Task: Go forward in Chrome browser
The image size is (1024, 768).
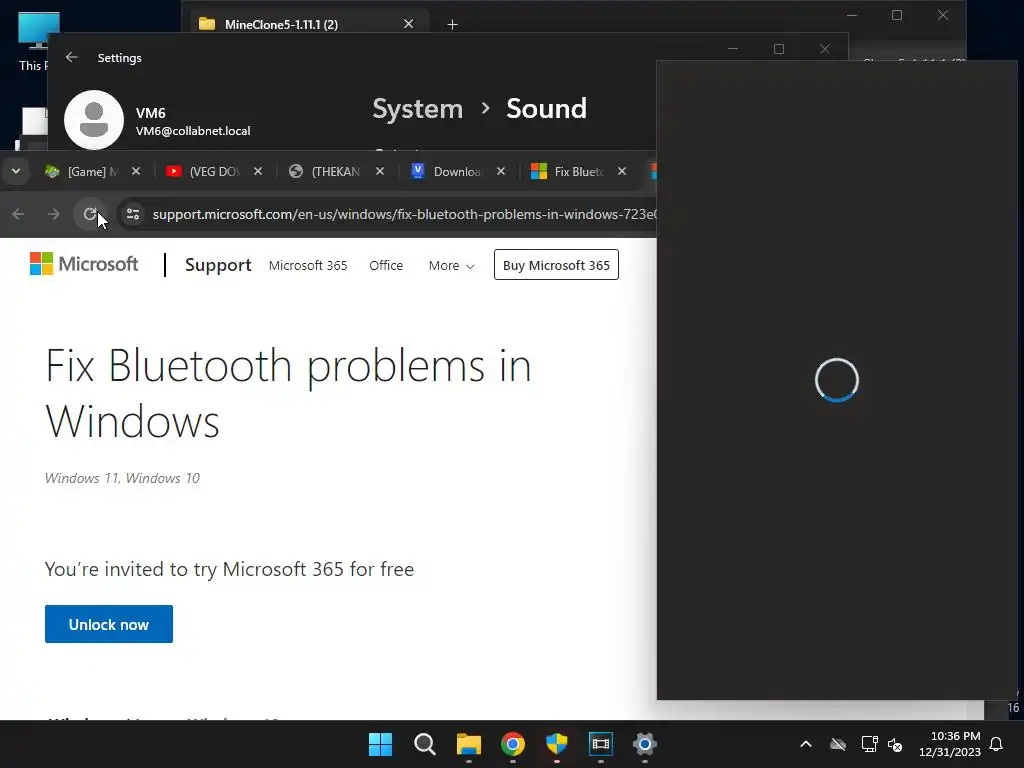Action: (x=54, y=214)
